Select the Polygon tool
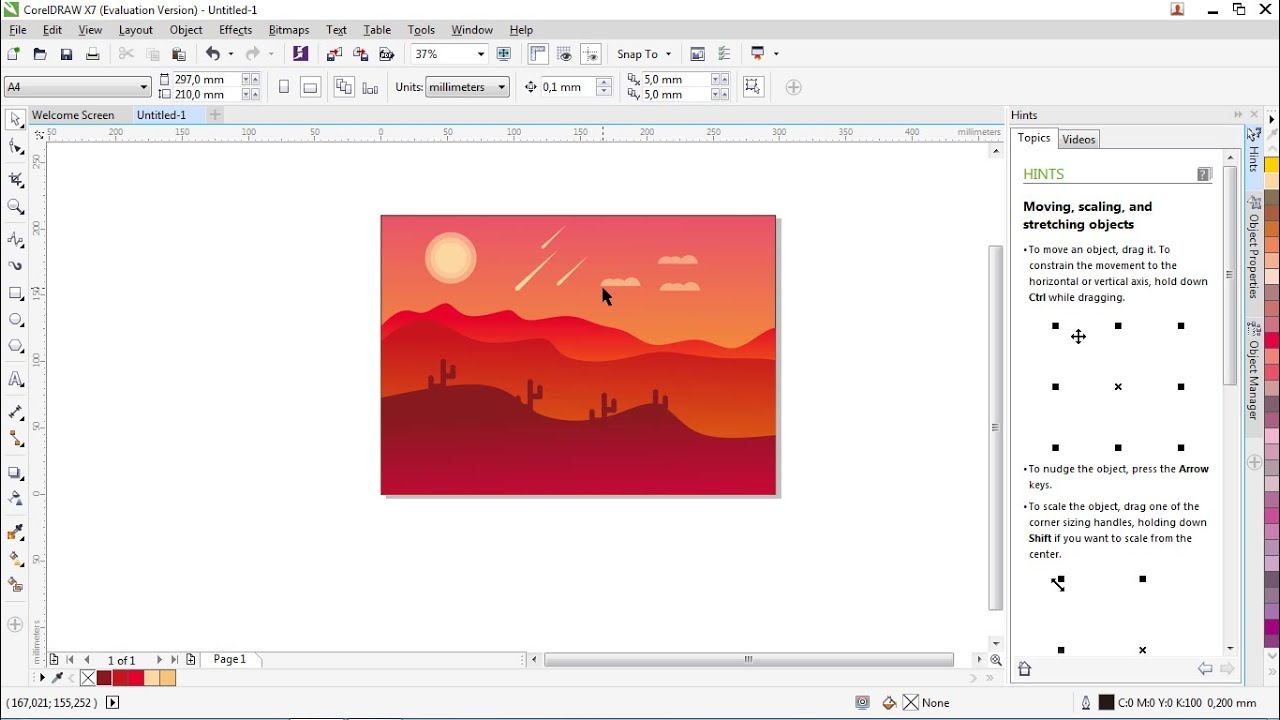 pyautogui.click(x=16, y=346)
